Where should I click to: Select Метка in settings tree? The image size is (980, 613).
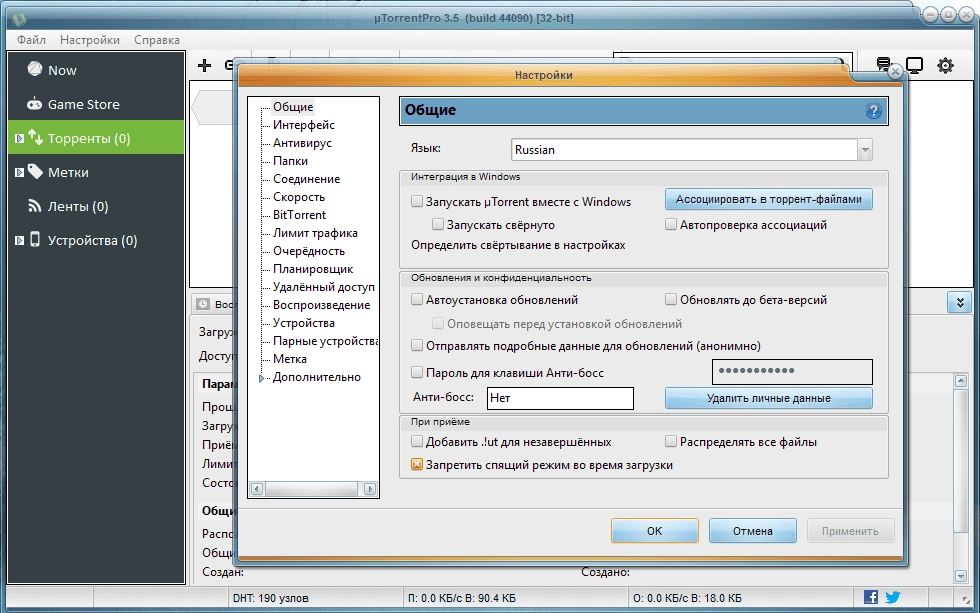289,359
